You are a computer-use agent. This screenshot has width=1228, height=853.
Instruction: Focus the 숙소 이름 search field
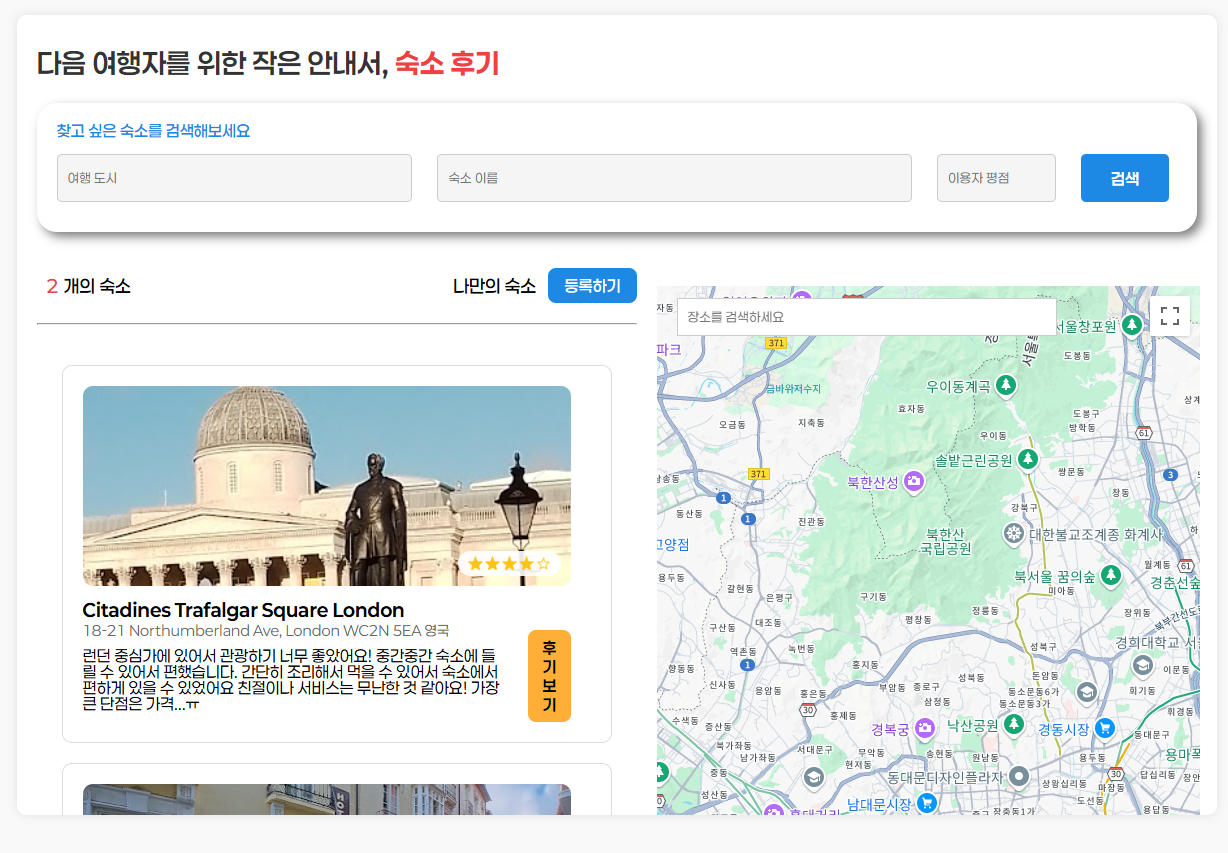[674, 178]
